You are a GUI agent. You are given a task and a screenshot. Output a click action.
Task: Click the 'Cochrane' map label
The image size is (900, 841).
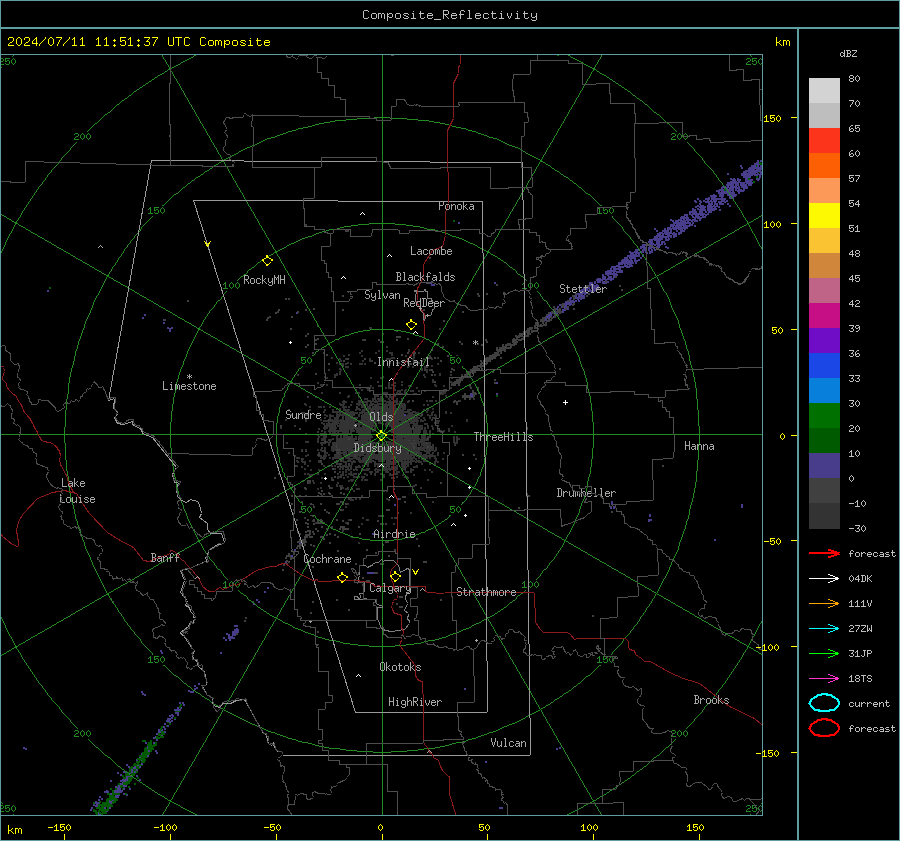tap(327, 559)
